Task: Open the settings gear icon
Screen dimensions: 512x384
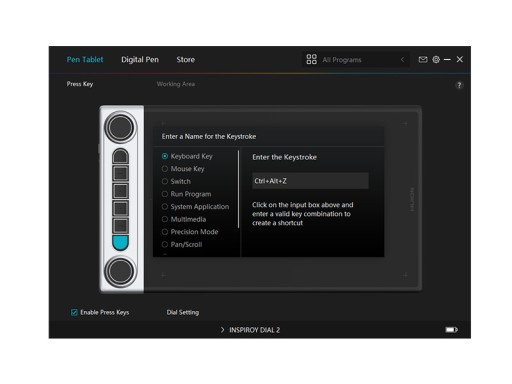Action: point(436,60)
